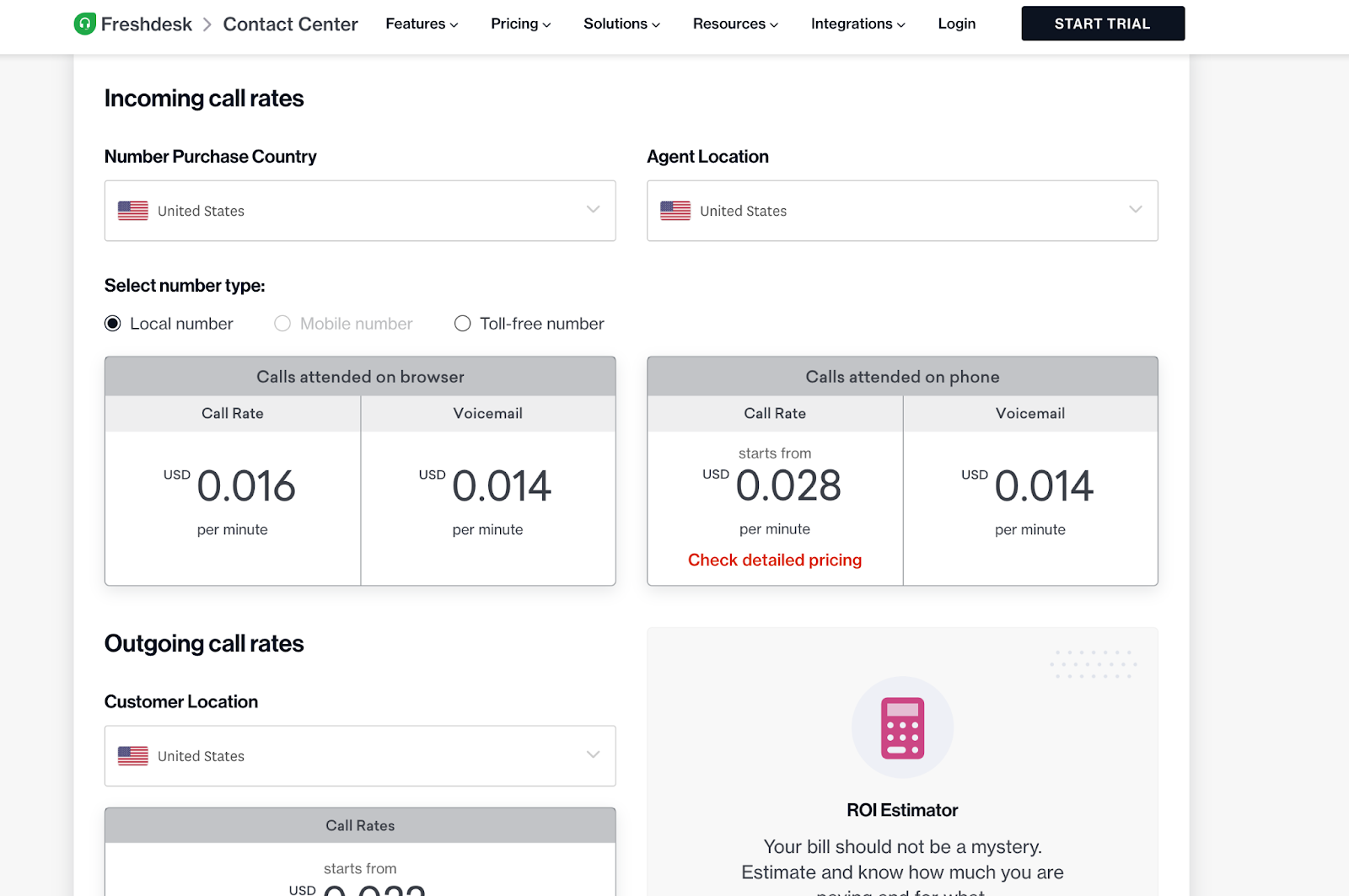Go to the Login page
The image size is (1349, 896).
coord(957,24)
